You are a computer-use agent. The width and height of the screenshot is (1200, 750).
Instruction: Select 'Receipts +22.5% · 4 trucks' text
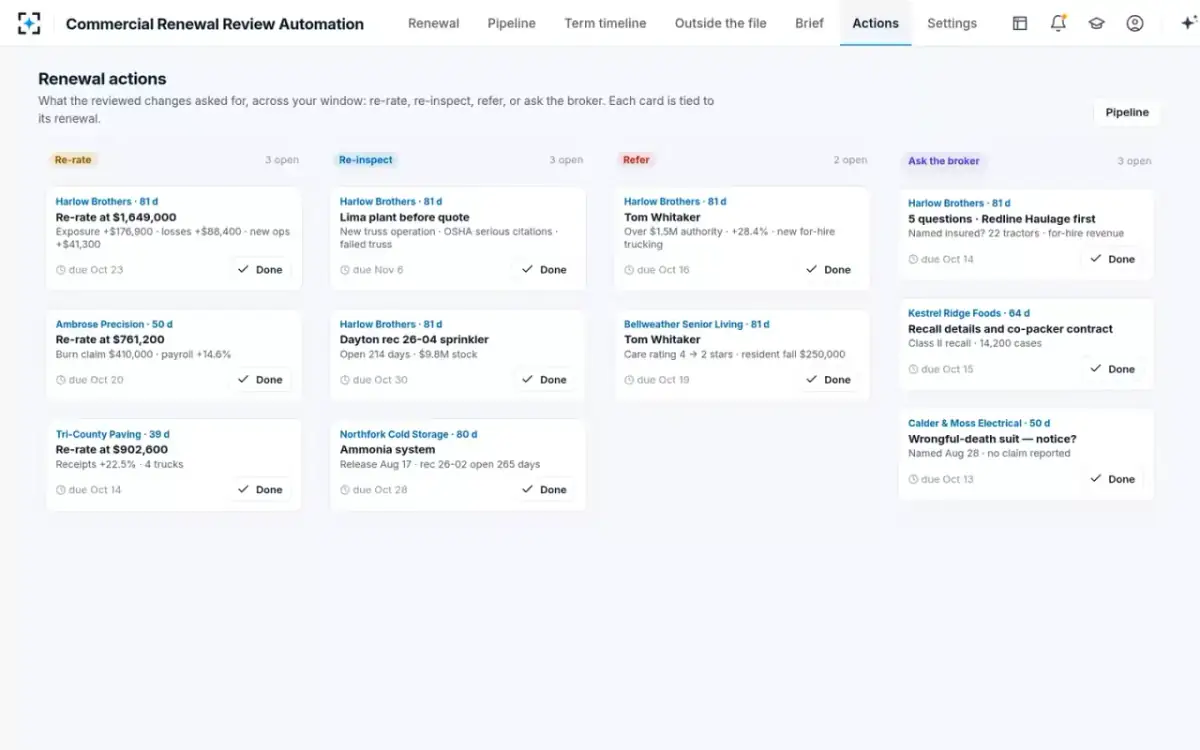[120, 464]
